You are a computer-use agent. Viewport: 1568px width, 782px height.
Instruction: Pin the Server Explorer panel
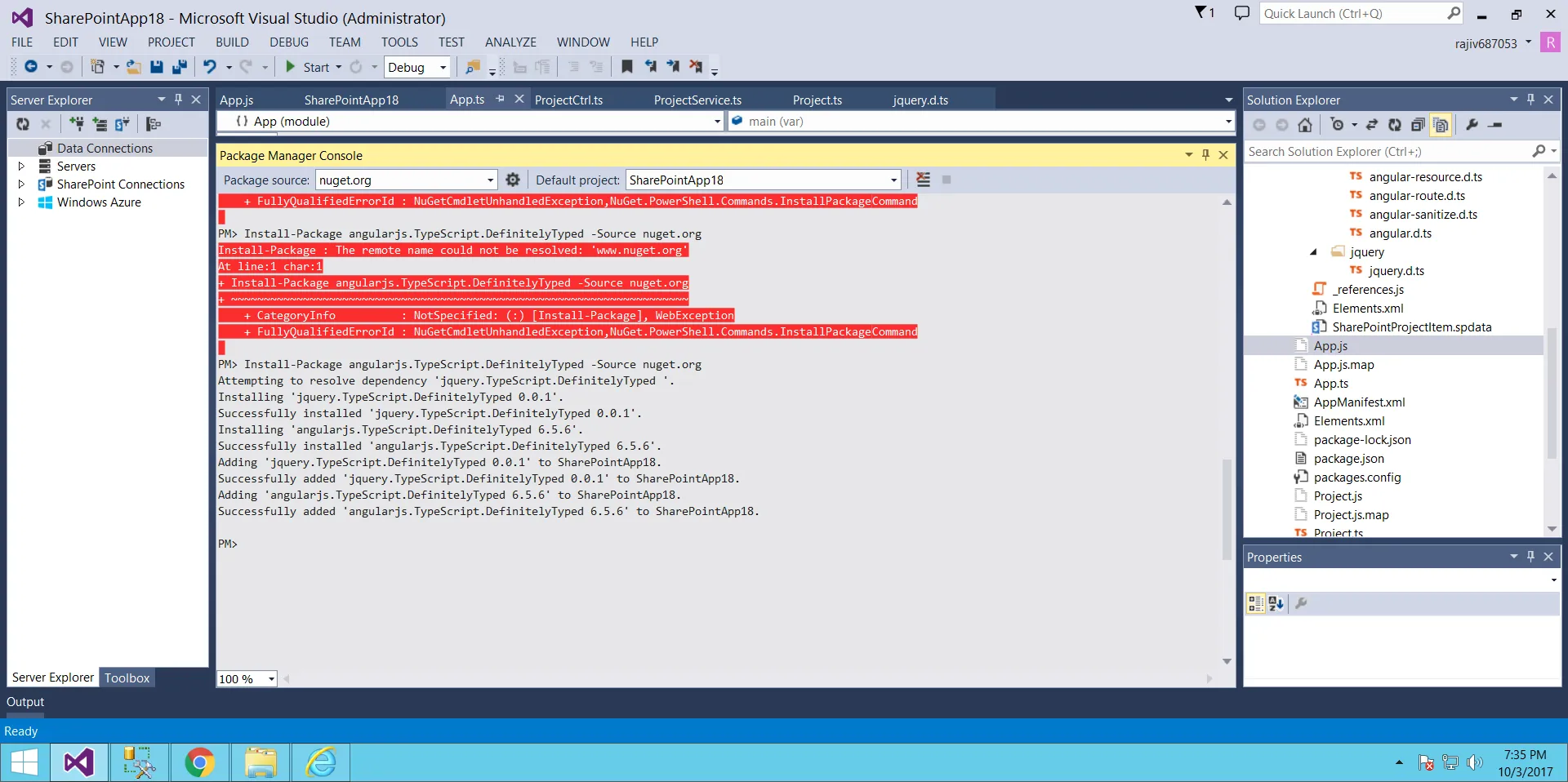tap(178, 100)
